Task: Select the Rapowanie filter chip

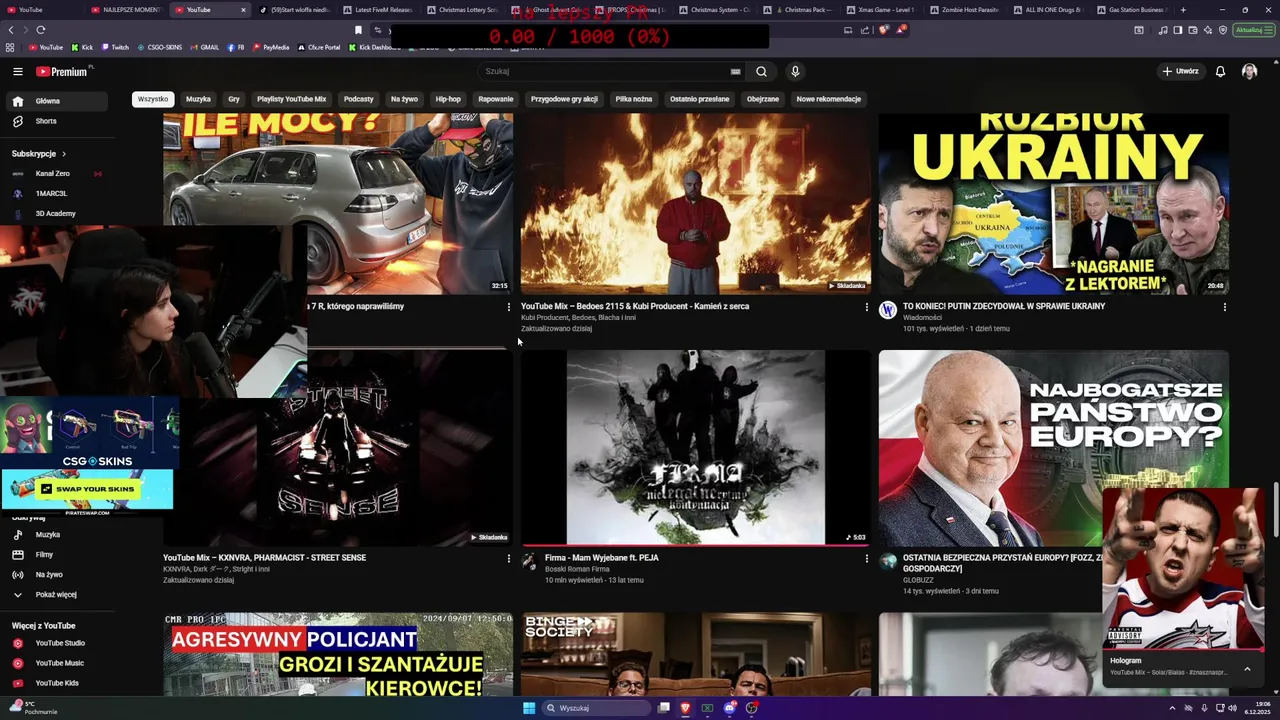Action: click(495, 99)
